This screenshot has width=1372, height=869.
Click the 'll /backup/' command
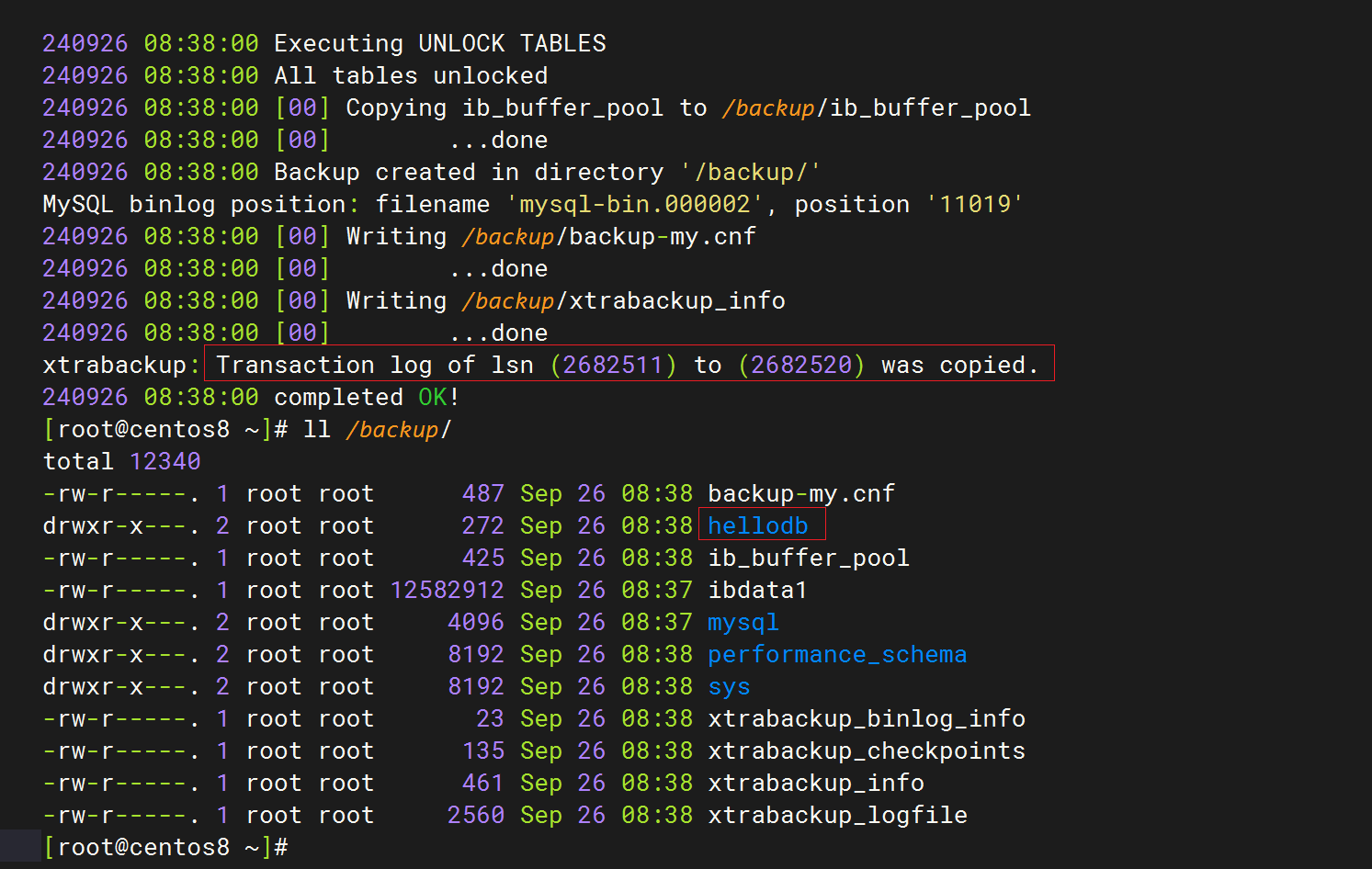pos(378,430)
